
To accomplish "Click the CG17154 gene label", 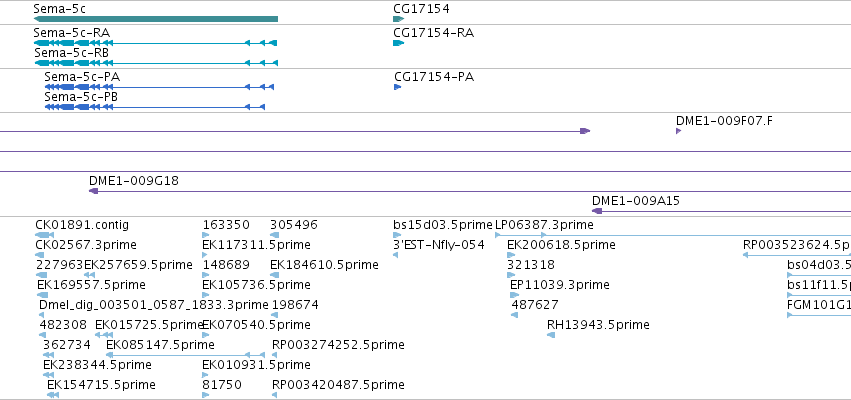I will 421,9.
